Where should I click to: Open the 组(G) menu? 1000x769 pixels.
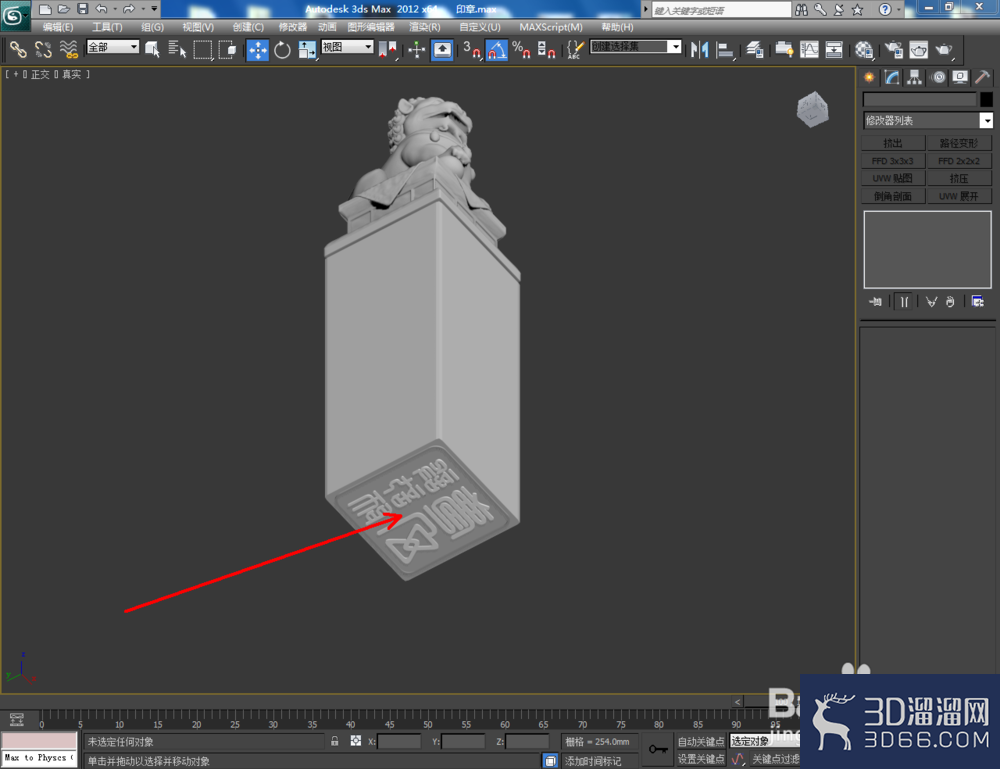[152, 27]
